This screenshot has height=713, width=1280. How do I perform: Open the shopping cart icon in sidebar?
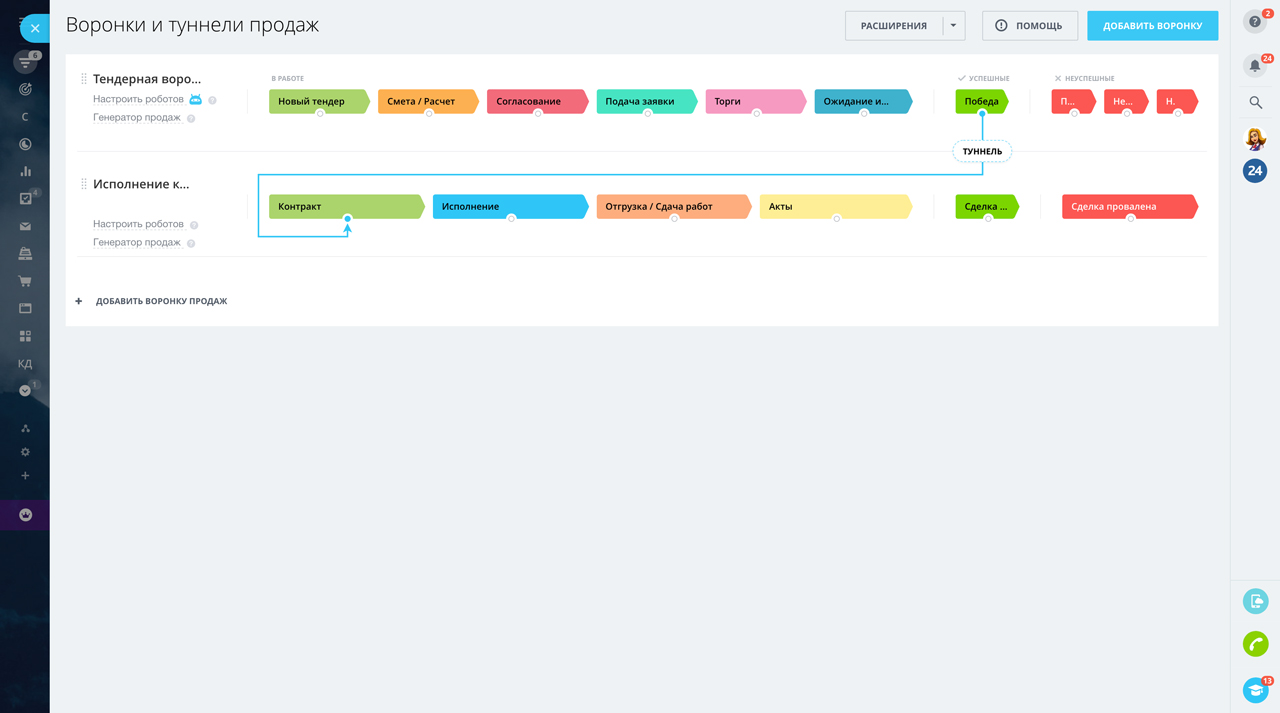pyautogui.click(x=25, y=281)
